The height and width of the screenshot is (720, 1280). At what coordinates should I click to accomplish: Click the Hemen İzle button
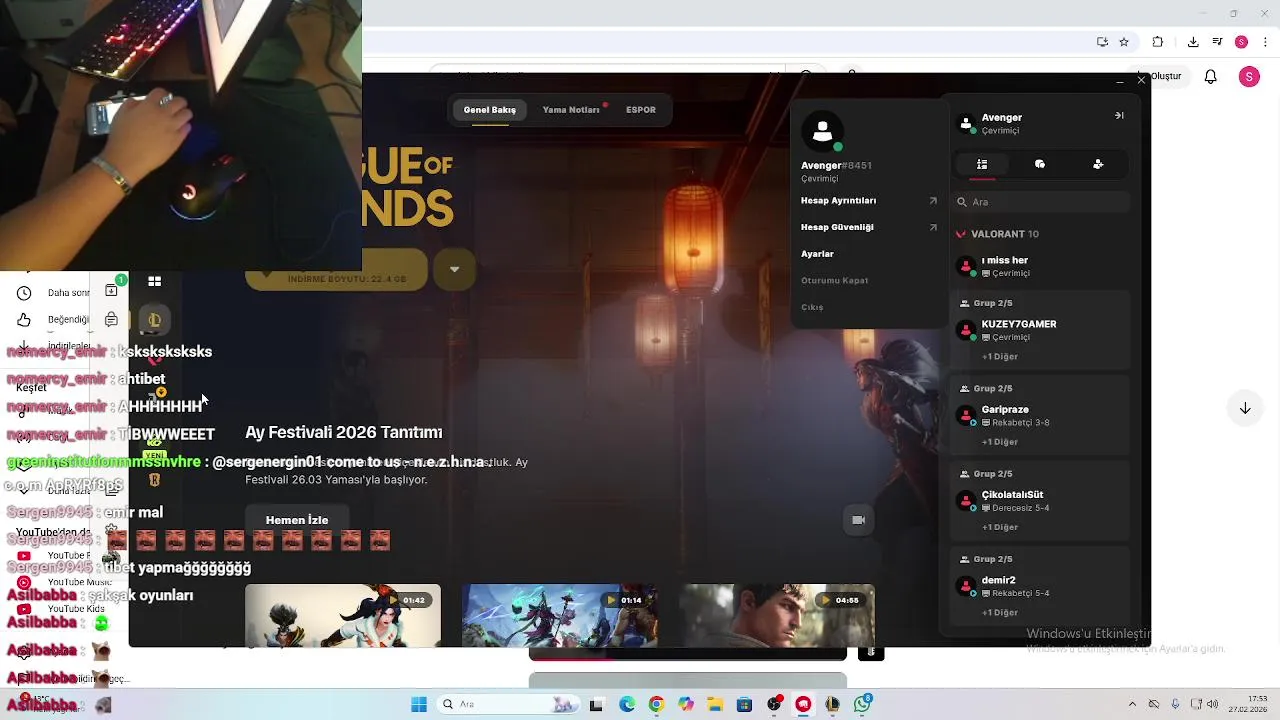point(297,520)
